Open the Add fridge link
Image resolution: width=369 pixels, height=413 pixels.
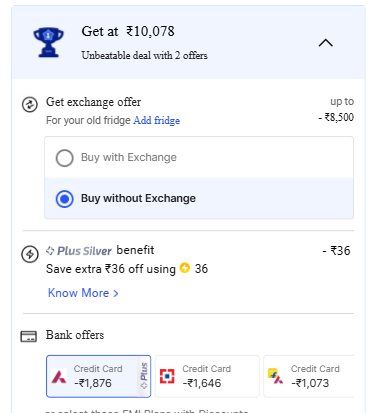pos(156,120)
